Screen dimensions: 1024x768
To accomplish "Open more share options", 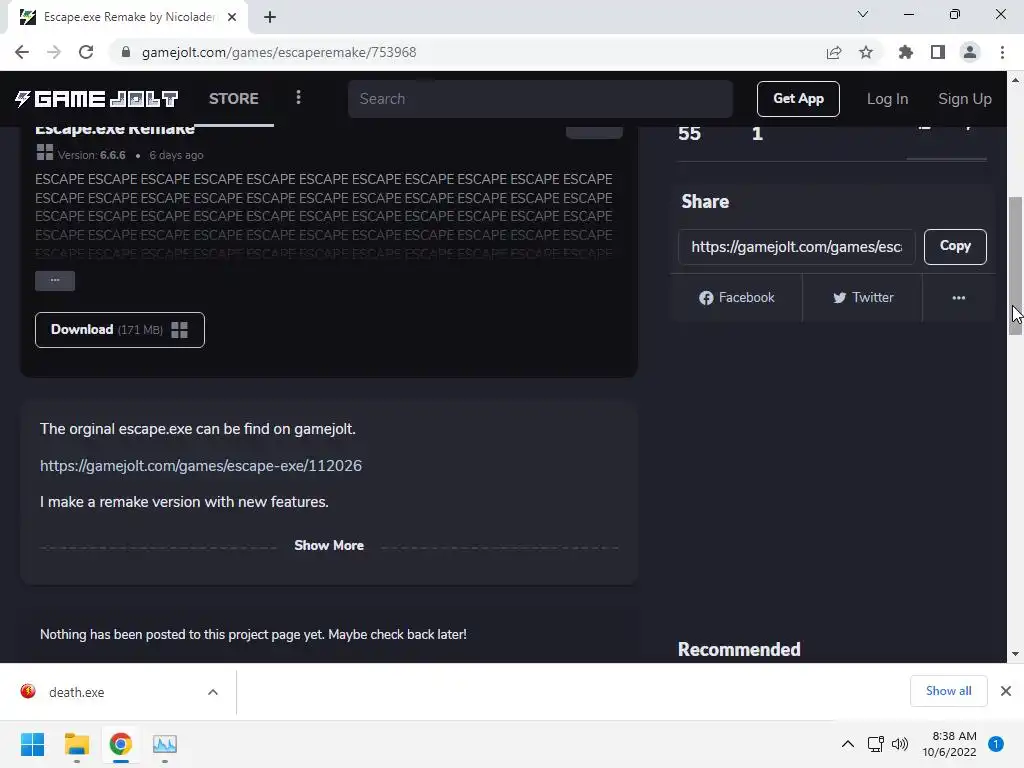I will coord(959,298).
